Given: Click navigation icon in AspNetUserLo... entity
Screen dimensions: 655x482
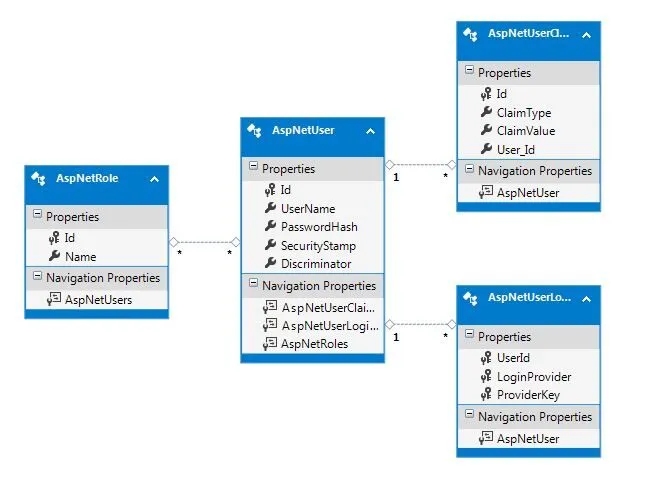Looking at the screenshot, I should click(486, 438).
